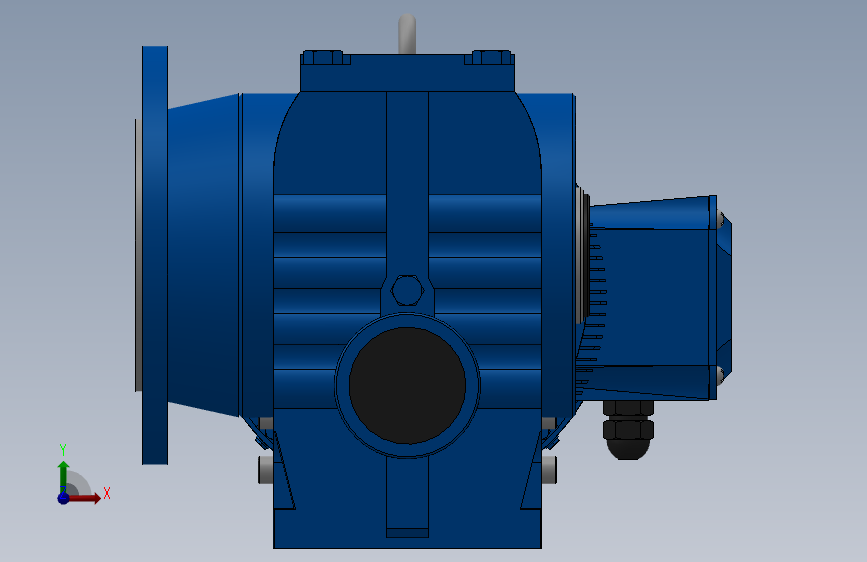Select the hex plug above the bore
Screen dimensions: 867x562
click(x=408, y=290)
